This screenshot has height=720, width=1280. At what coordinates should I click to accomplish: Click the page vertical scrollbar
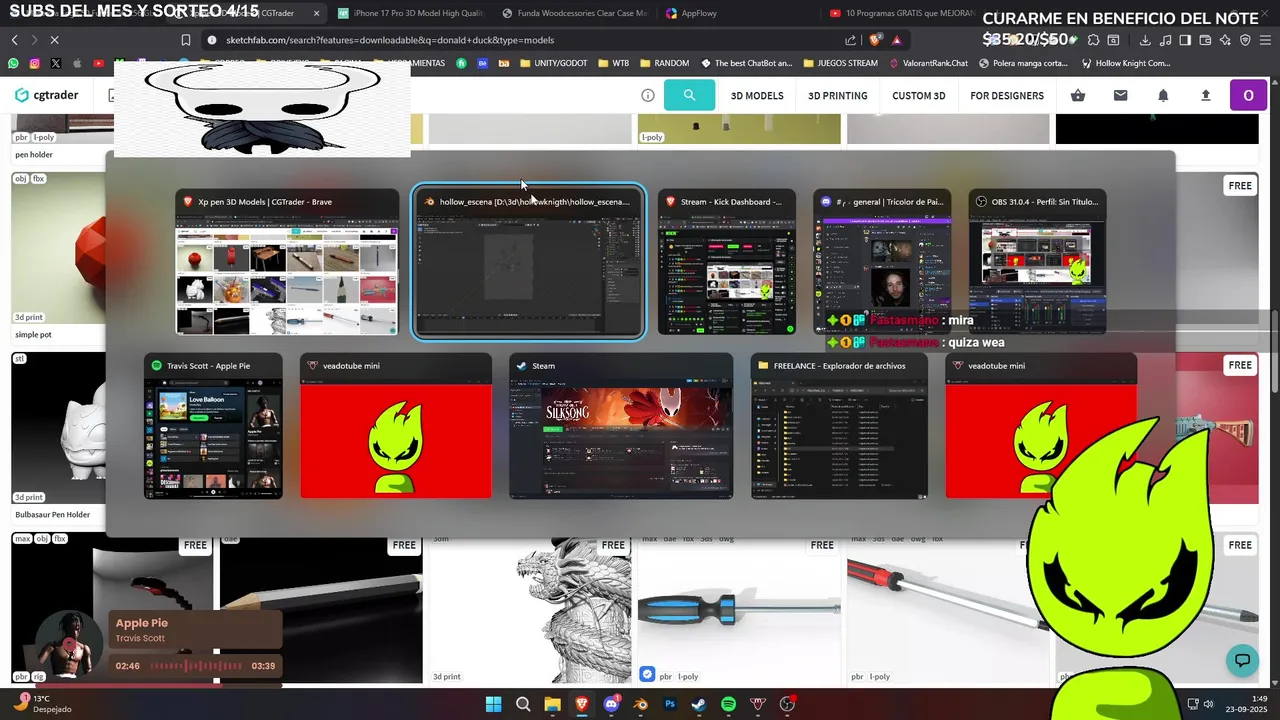coord(1274,350)
